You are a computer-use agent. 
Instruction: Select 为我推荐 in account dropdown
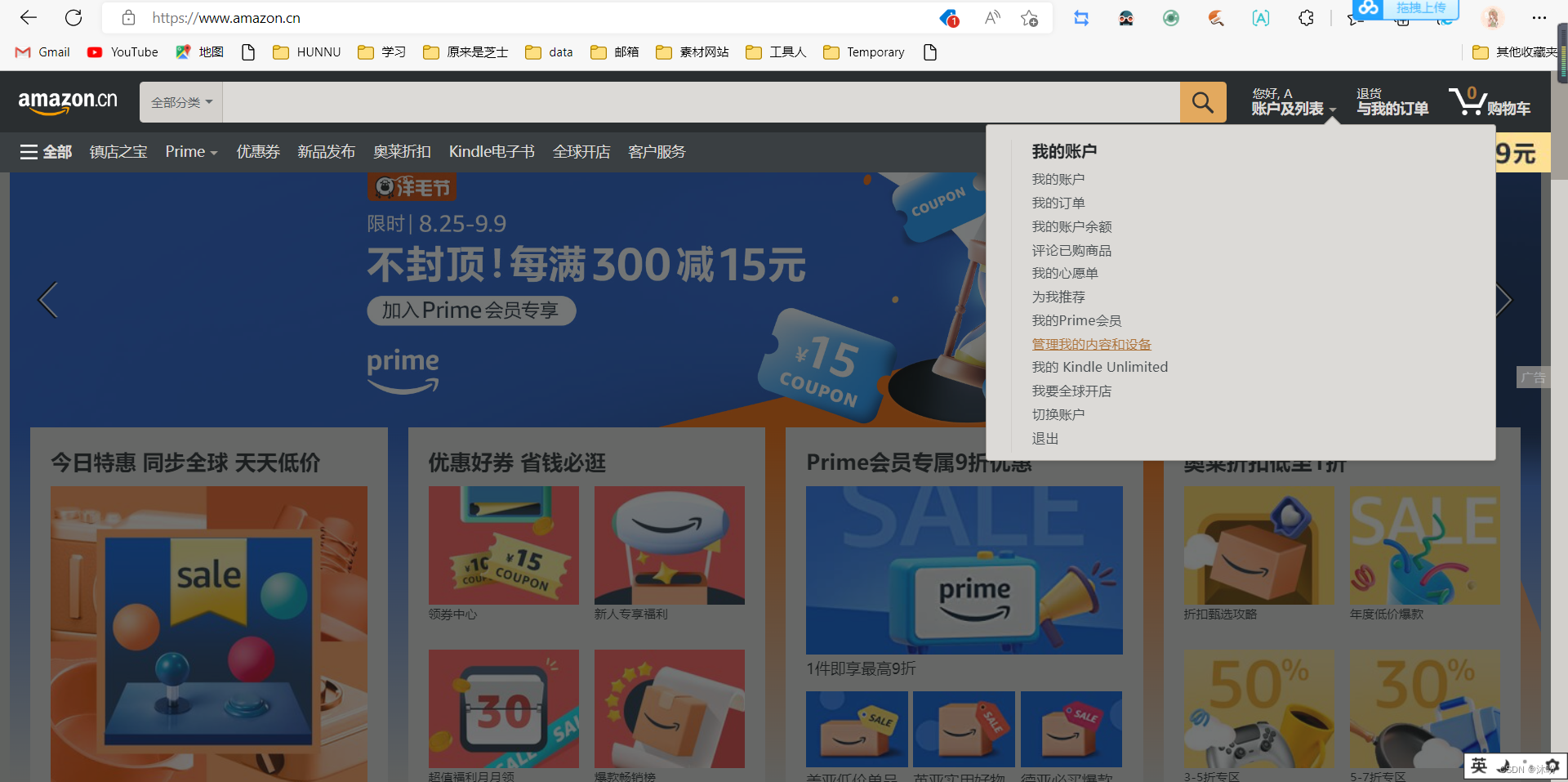tap(1058, 297)
